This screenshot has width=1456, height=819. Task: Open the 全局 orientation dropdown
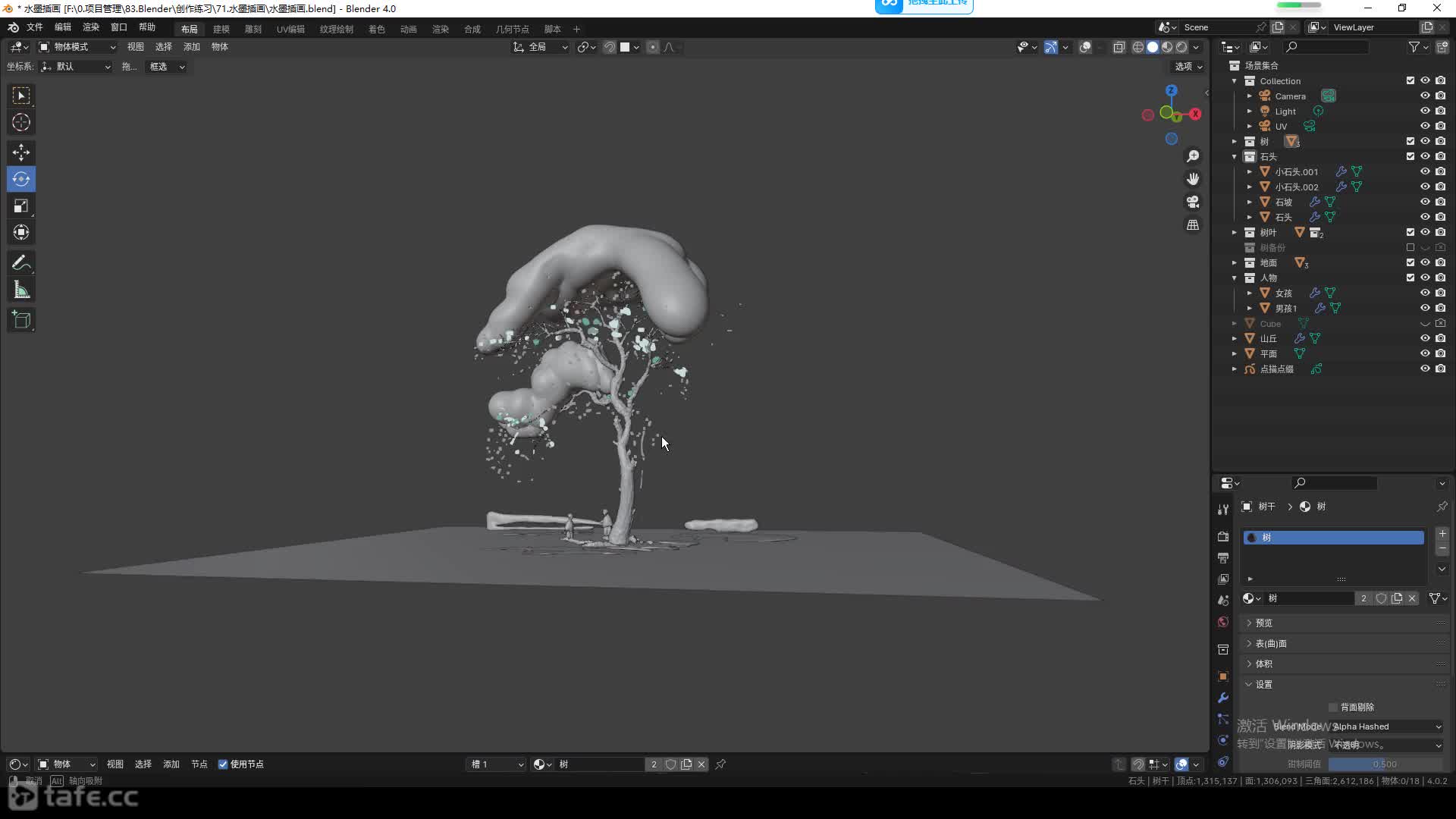[x=541, y=47]
